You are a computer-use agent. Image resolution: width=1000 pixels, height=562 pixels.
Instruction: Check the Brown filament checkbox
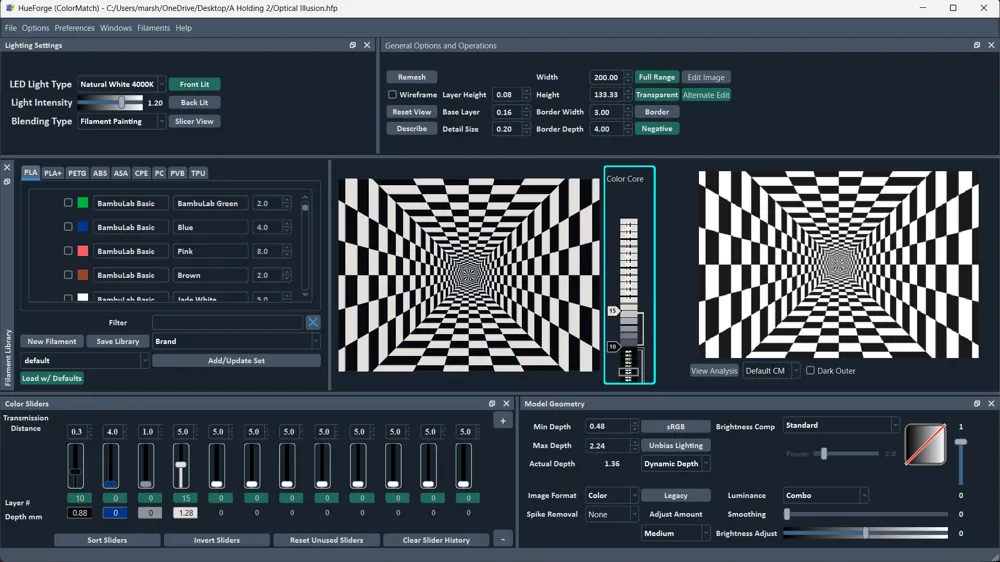click(68, 275)
